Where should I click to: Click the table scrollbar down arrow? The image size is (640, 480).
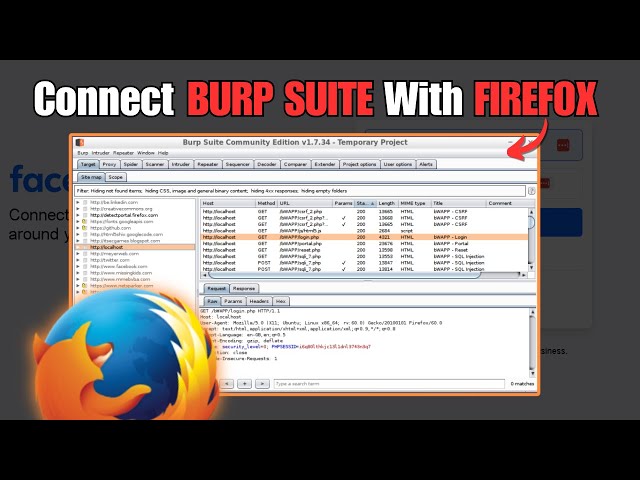pos(531,267)
